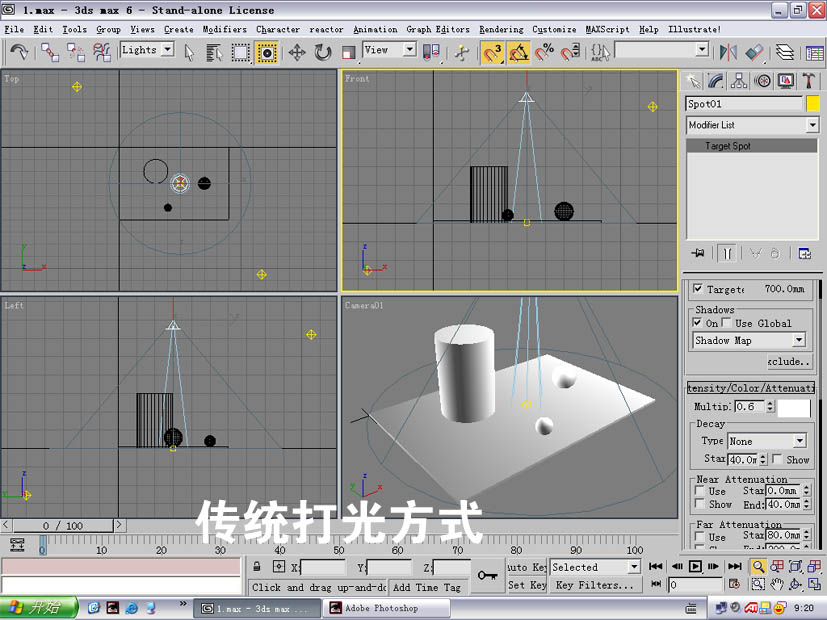This screenshot has height=620, width=827.
Task: Enable the Use Global checkbox
Action: point(726,323)
